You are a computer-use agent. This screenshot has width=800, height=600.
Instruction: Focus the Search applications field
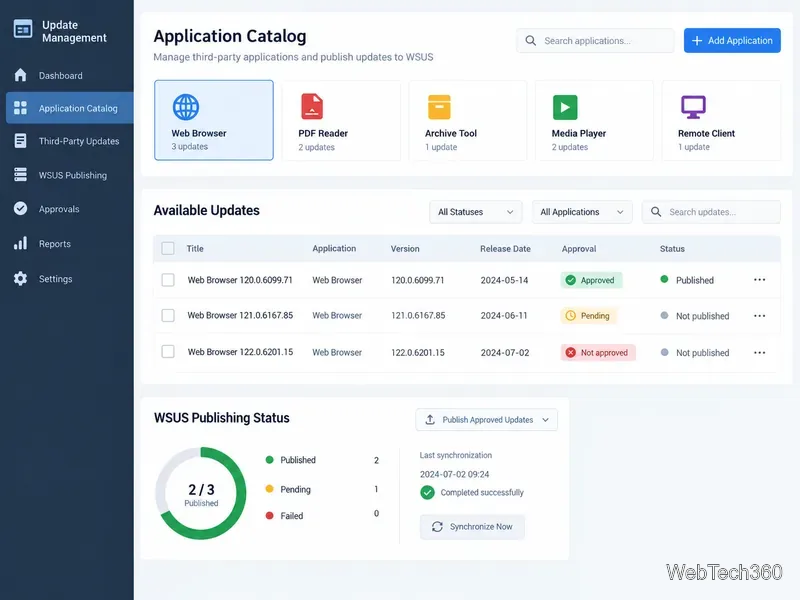pyautogui.click(x=595, y=40)
